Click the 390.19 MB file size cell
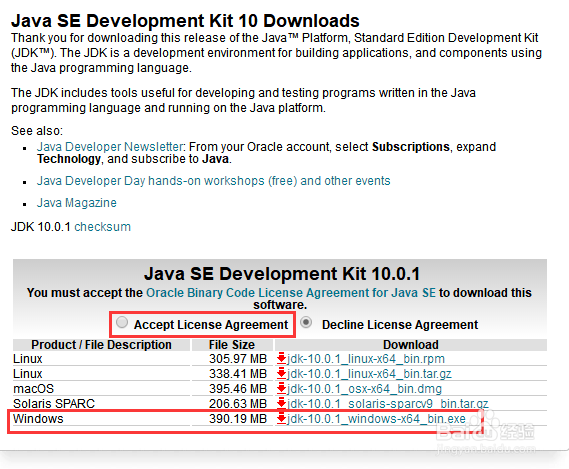Viewport: 569px width, 469px height. [238, 419]
